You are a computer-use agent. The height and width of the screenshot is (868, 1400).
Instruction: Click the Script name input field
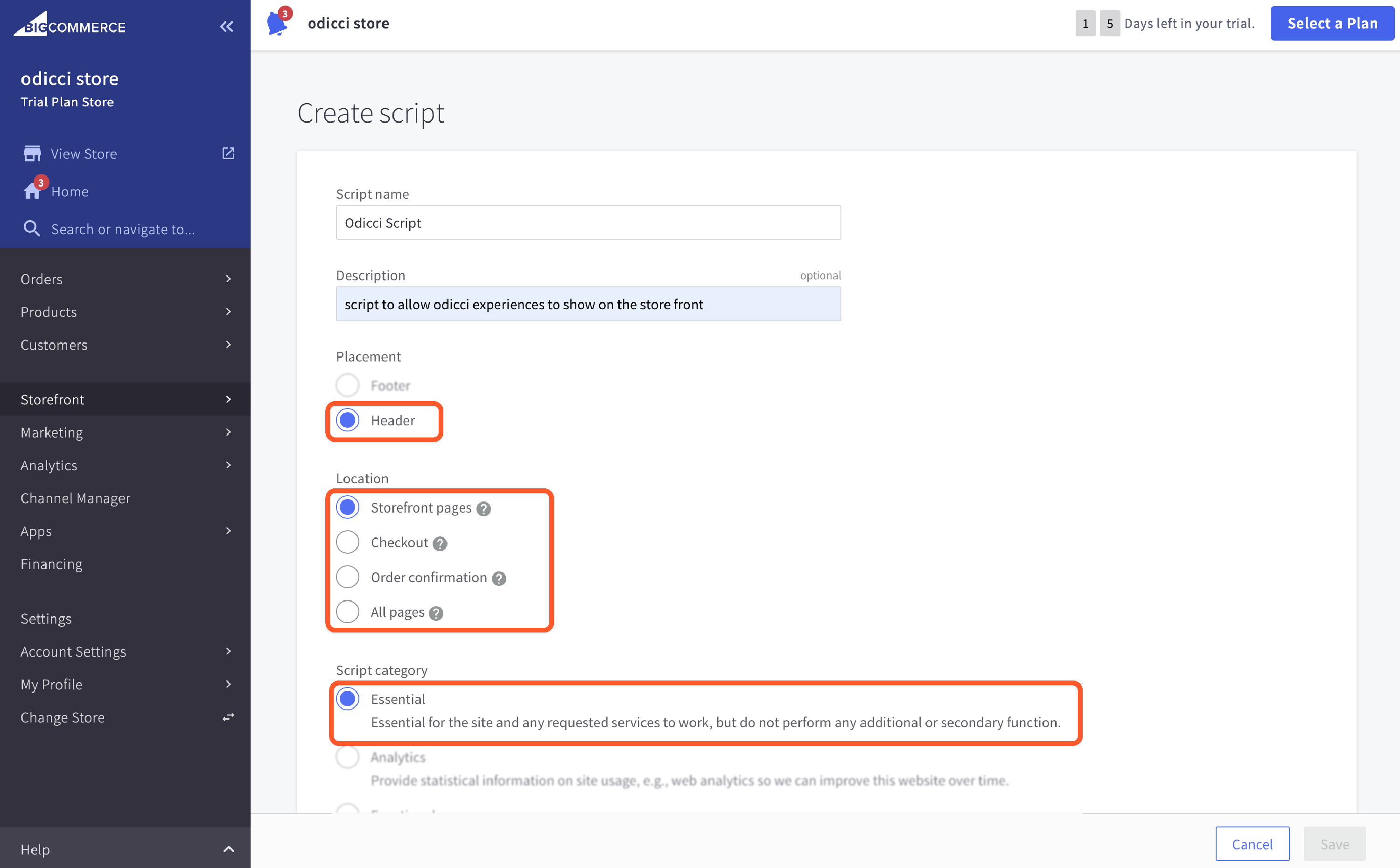click(588, 223)
